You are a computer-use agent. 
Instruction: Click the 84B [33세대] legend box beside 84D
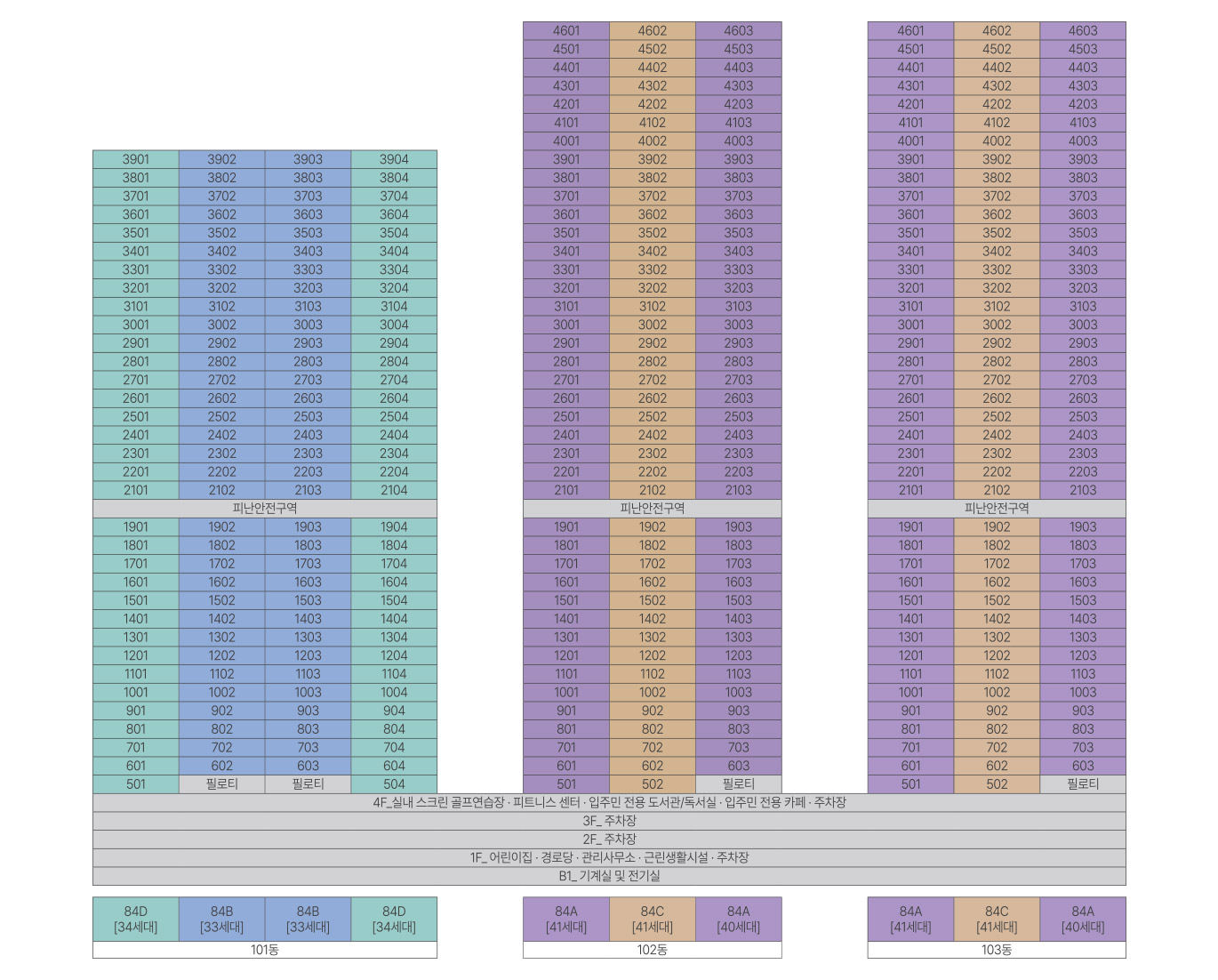[222, 919]
